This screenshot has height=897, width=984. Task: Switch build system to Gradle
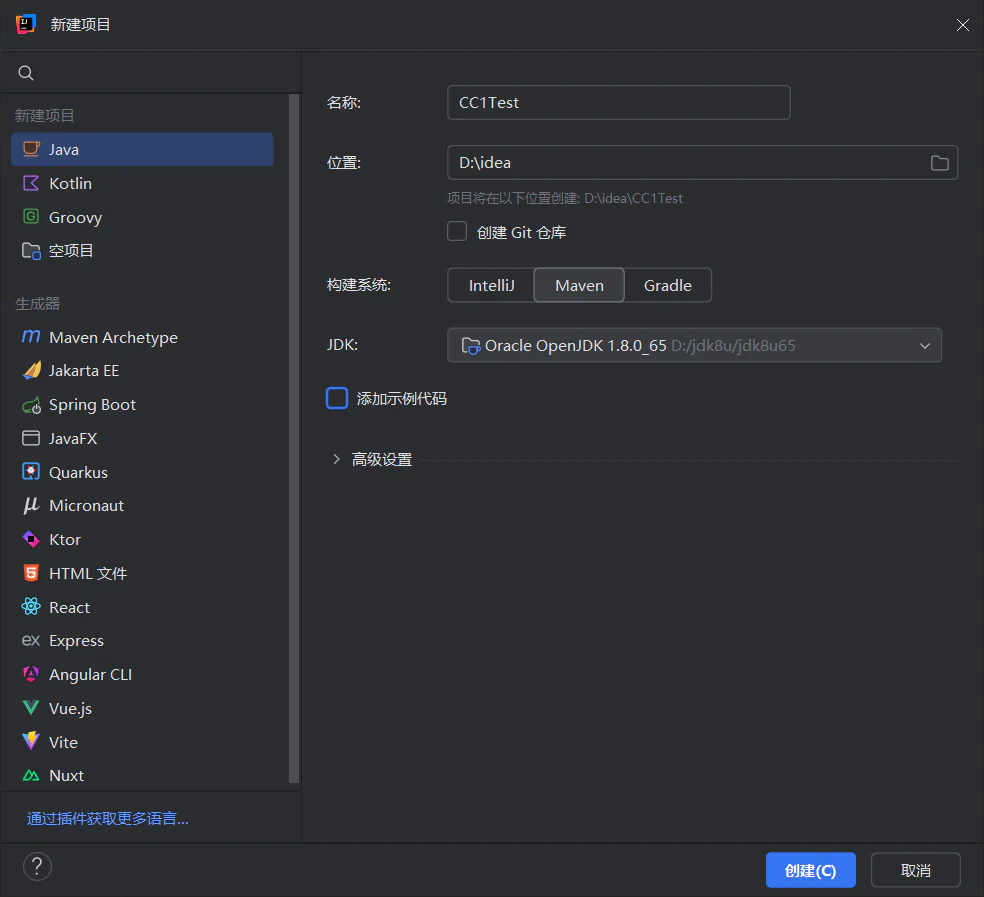(x=668, y=286)
